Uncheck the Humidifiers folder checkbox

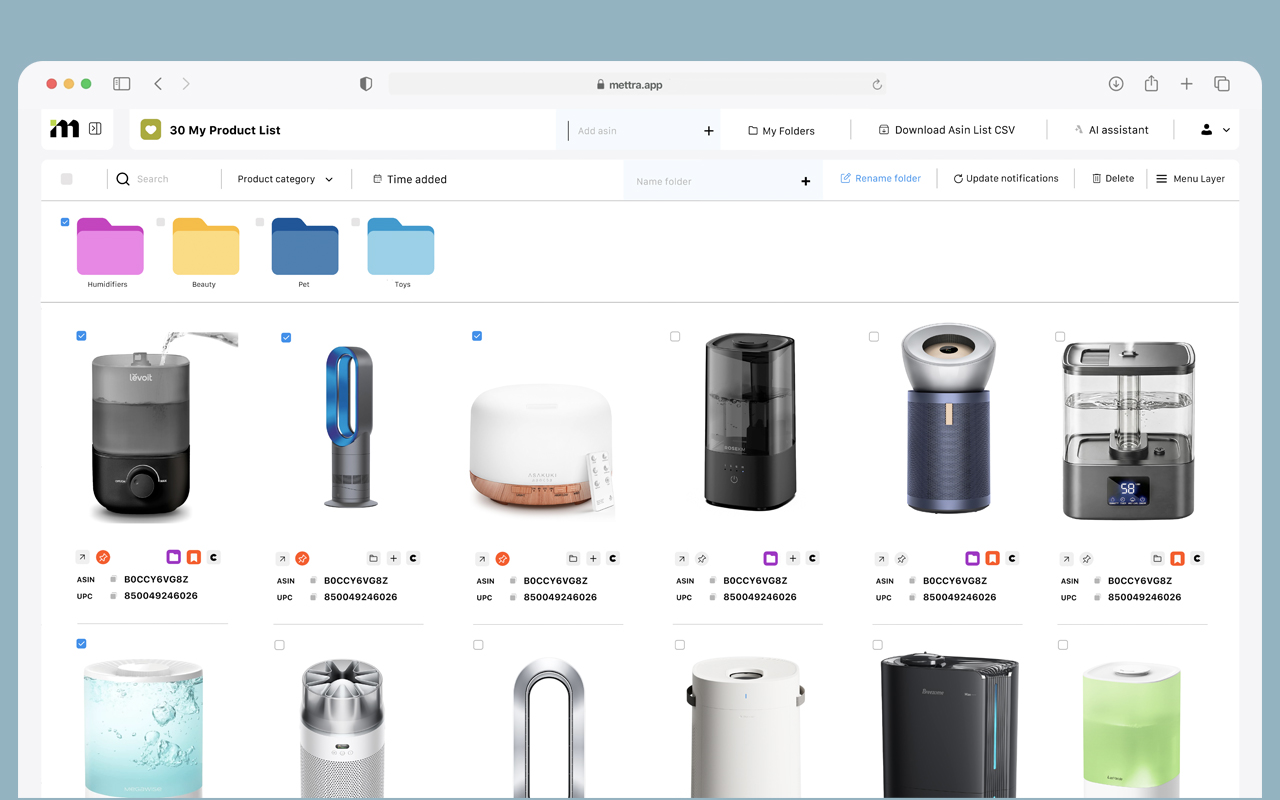click(x=65, y=222)
